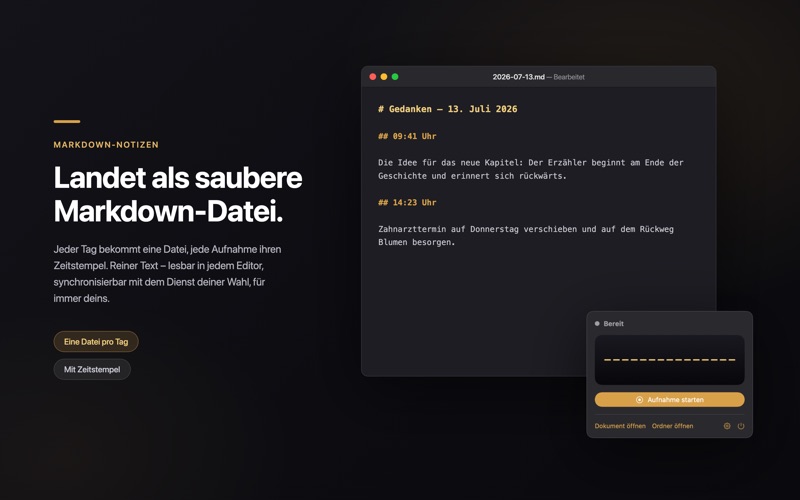Click the heading Gedanken — 13. Juli 2026

pos(447,109)
